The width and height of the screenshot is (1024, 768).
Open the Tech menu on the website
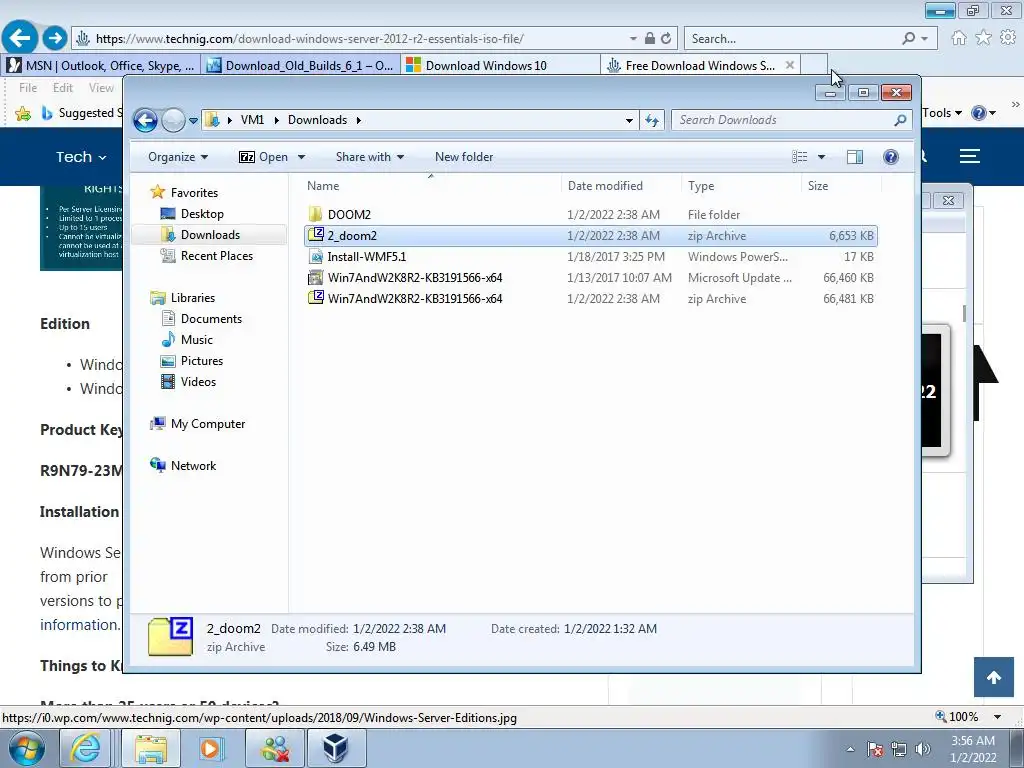[x=81, y=157]
